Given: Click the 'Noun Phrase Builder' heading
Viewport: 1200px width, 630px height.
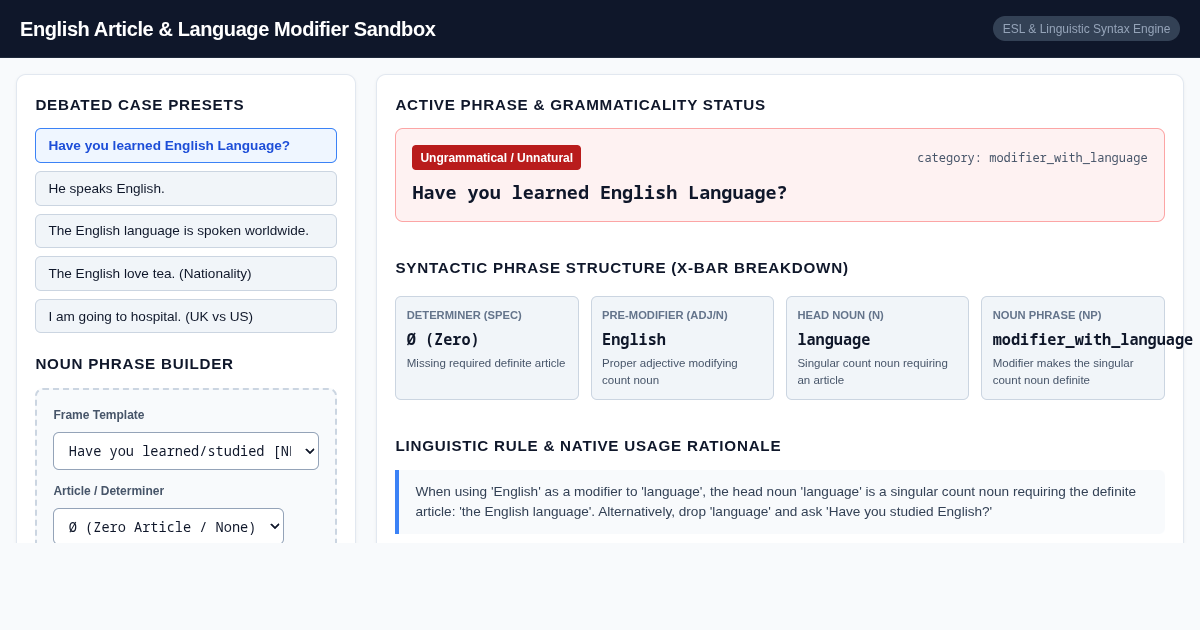Looking at the screenshot, I should pyautogui.click(x=134, y=364).
